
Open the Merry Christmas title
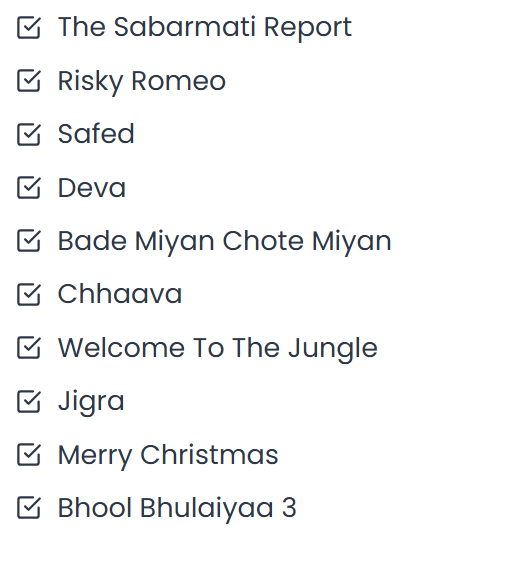click(168, 455)
